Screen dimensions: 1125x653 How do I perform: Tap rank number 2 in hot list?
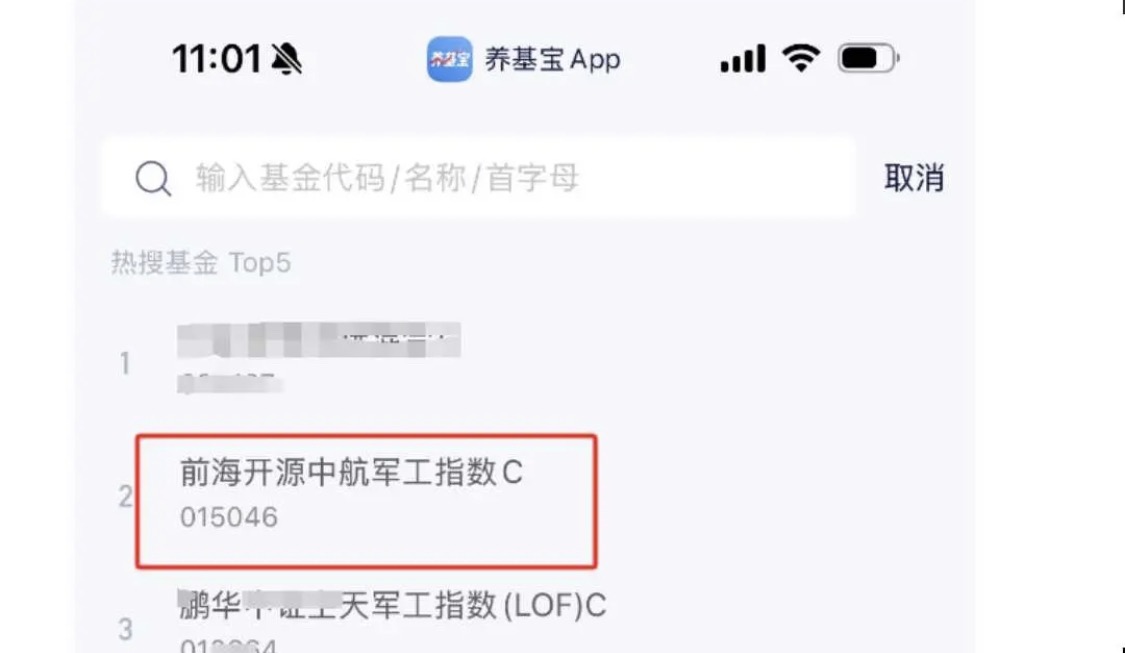(126, 497)
